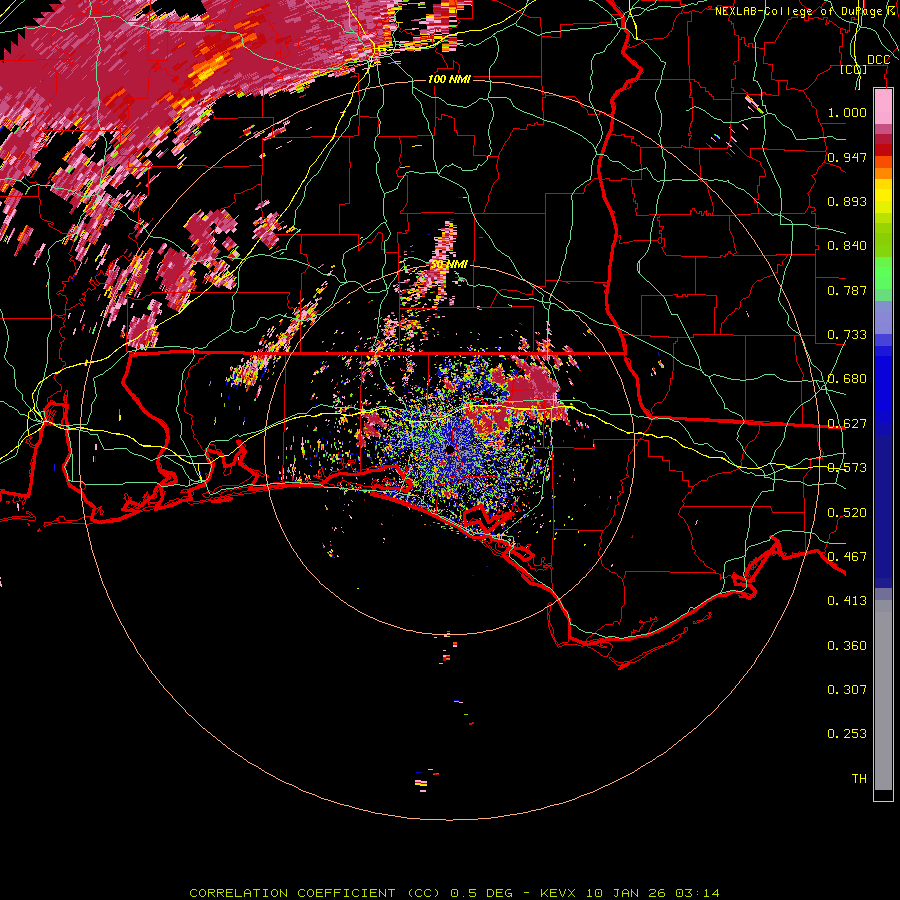Click the DCC label above the legend
900x900 pixels.
878,60
